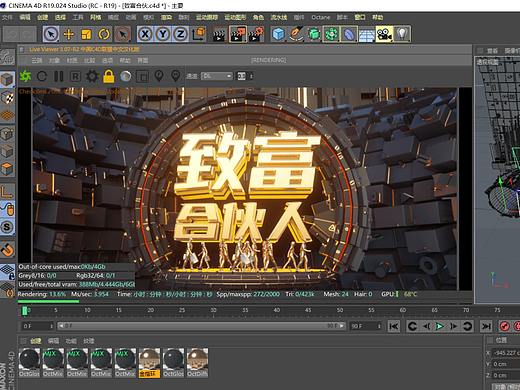The width and height of the screenshot is (520, 390).
Task: Click the recently used tool icon
Action: 122,34
